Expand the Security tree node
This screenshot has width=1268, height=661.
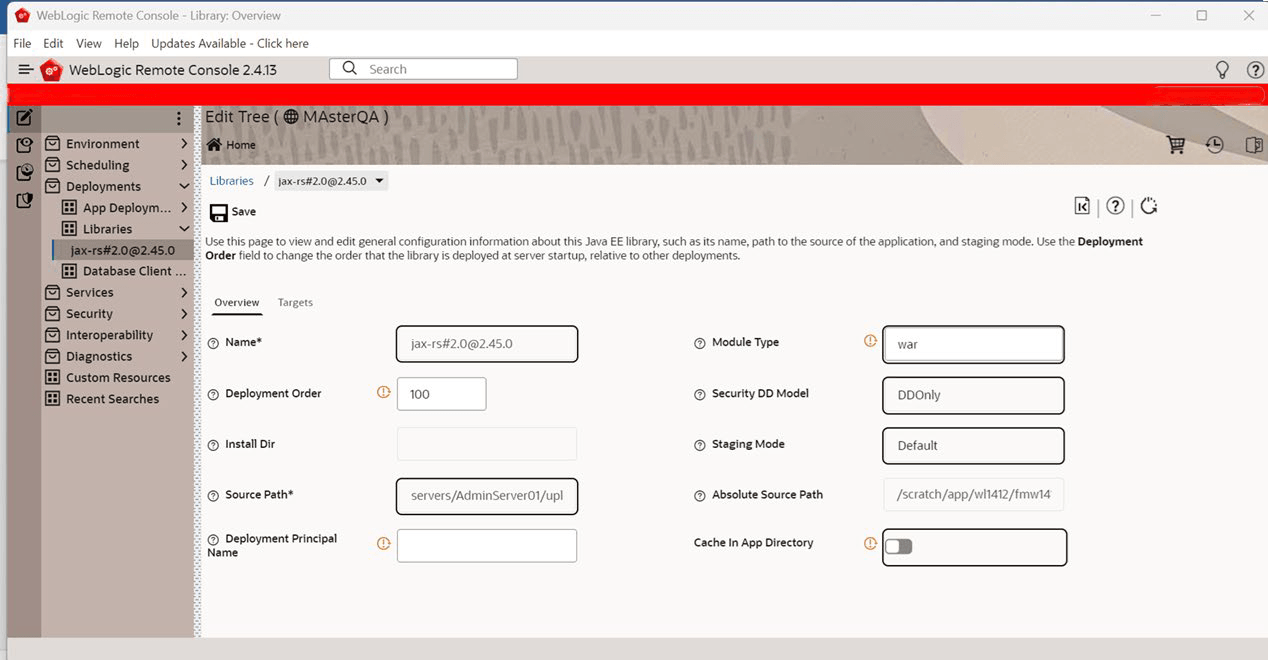click(x=184, y=314)
